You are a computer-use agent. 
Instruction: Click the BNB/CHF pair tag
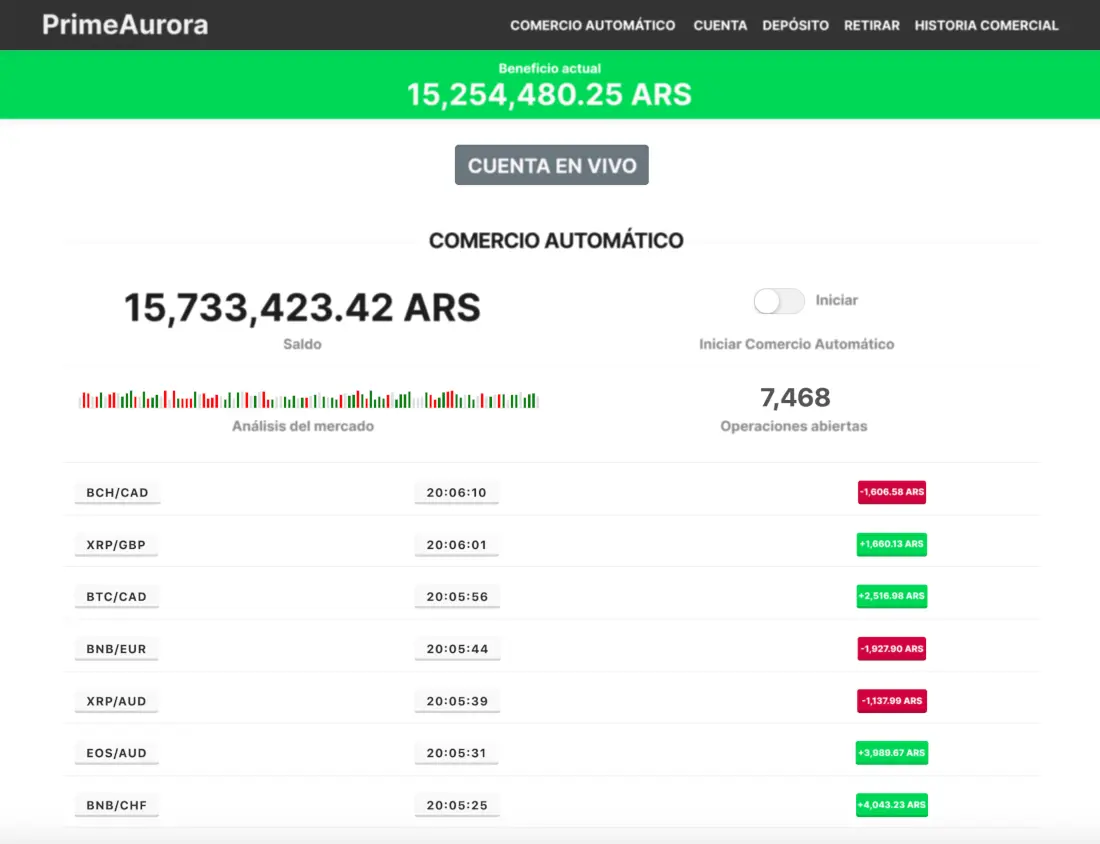[116, 805]
